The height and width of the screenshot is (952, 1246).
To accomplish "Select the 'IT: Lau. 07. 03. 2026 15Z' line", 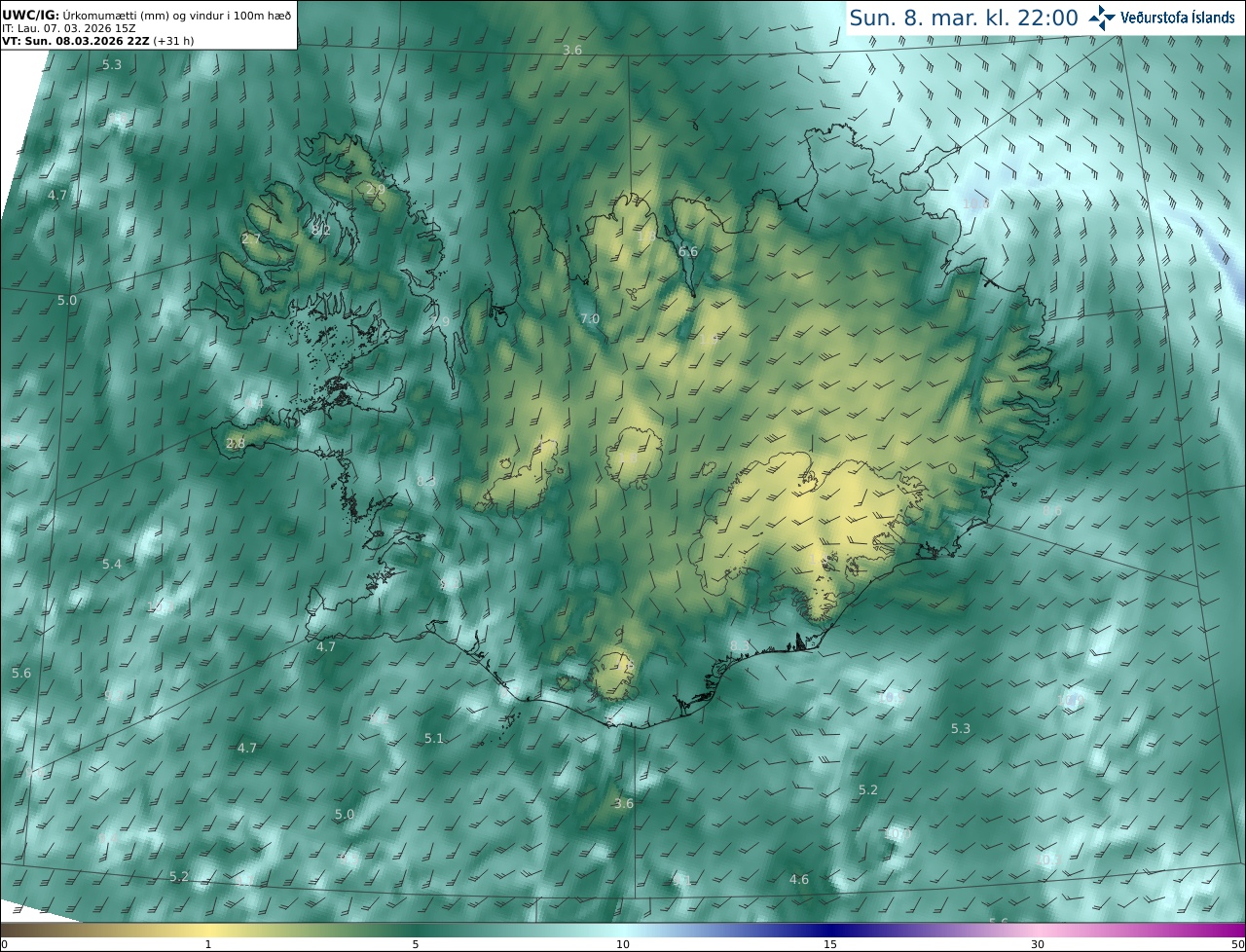I will [69, 28].
